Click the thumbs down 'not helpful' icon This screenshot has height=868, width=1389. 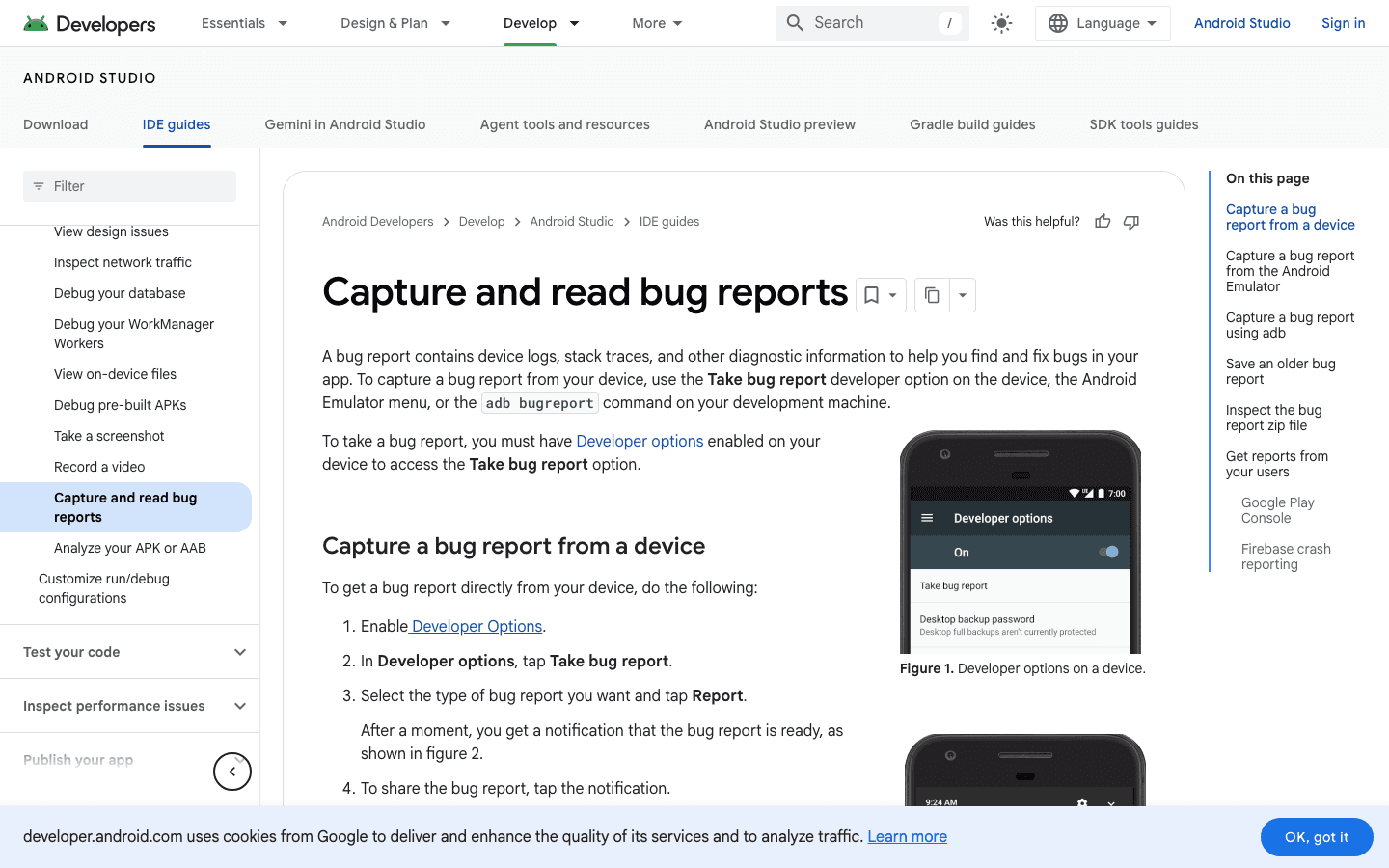click(x=1130, y=221)
